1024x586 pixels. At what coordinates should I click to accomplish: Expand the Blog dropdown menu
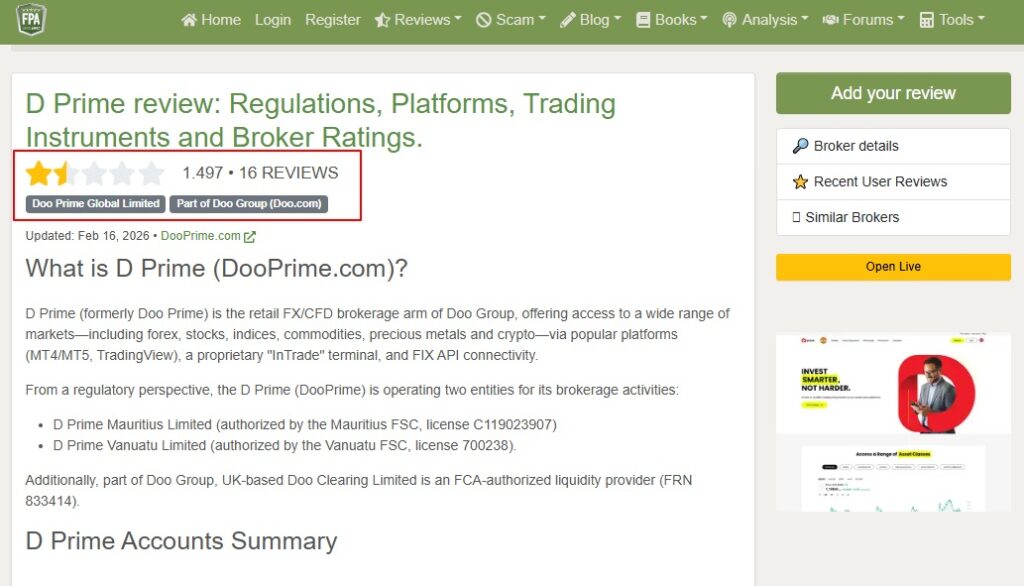coord(590,19)
